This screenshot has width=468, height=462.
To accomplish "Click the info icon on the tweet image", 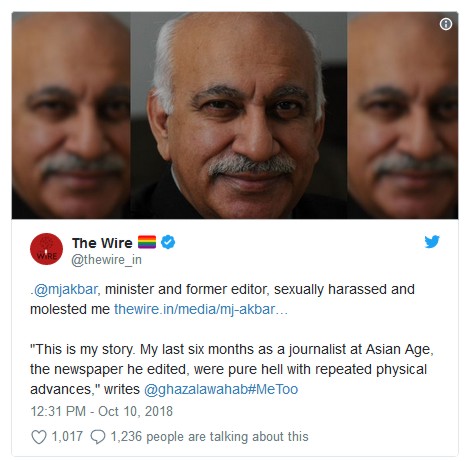I will pyautogui.click(x=446, y=24).
